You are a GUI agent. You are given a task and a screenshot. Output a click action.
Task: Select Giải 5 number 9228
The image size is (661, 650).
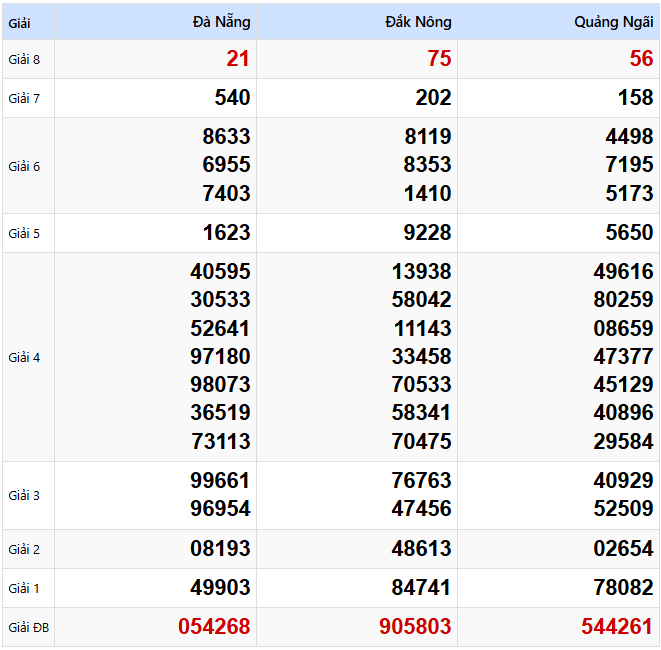coord(426,233)
